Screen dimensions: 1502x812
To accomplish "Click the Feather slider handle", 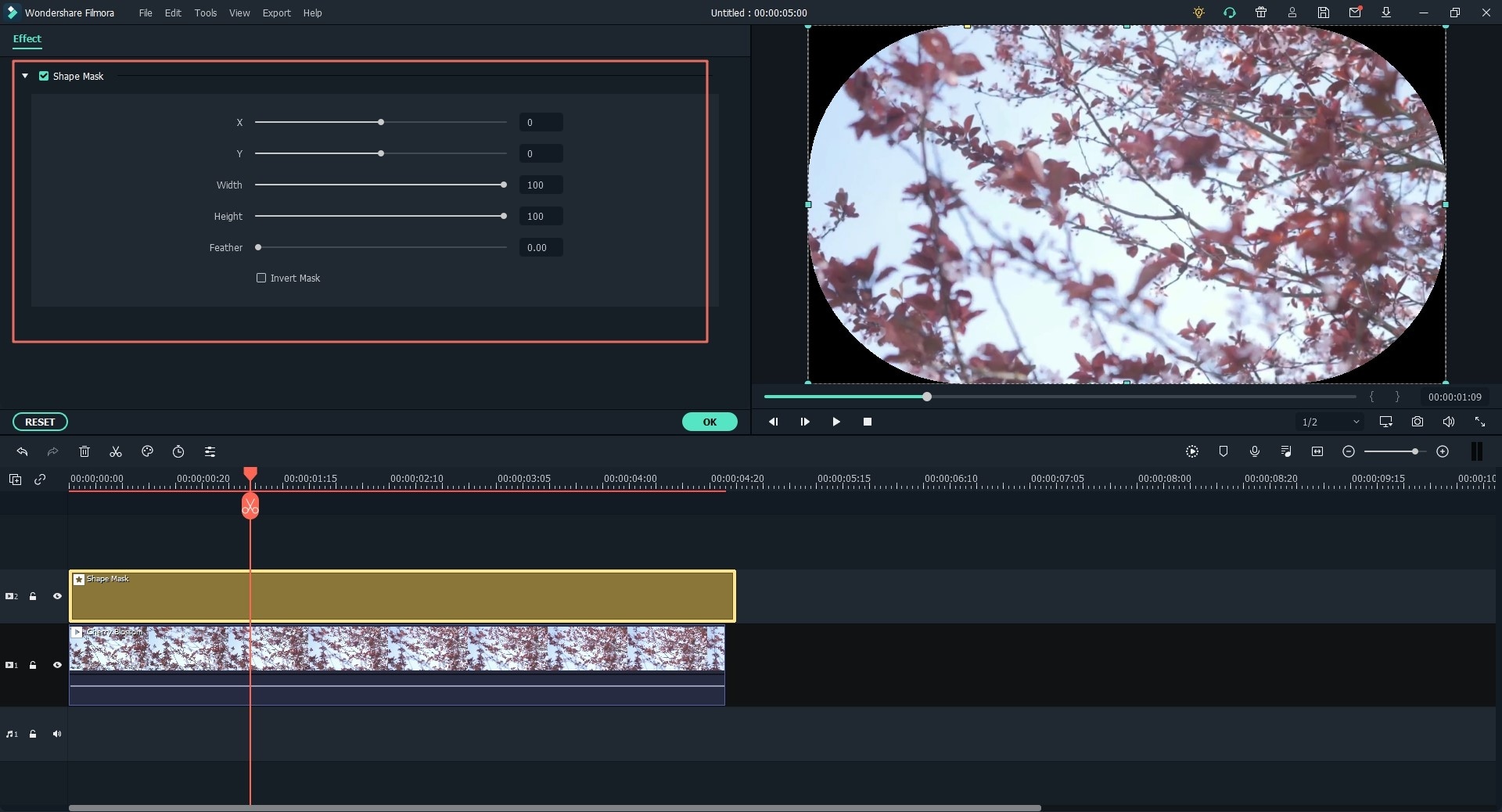I will (258, 247).
